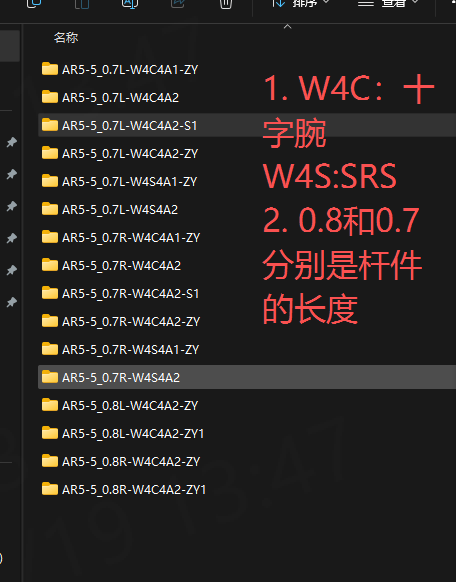Click the Copy toolbar icon
Viewport: 456px width, 582px height.
coord(34,4)
